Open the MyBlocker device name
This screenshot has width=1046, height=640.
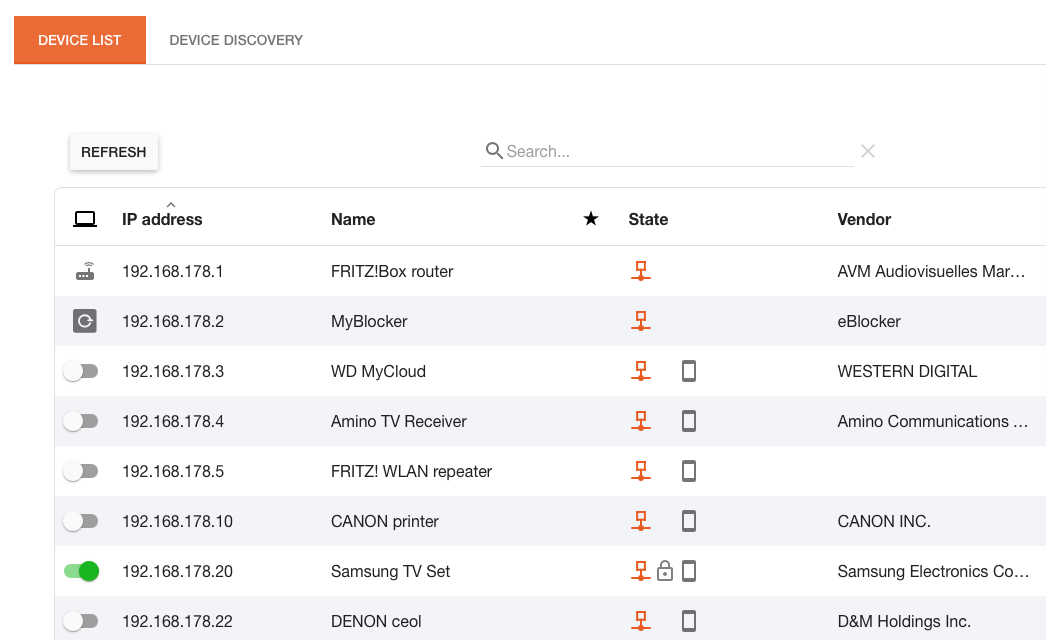coord(369,322)
